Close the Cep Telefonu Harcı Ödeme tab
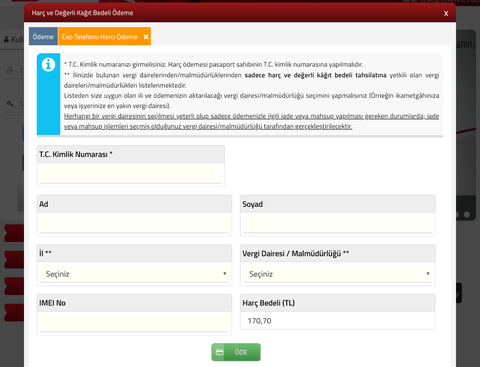The height and width of the screenshot is (367, 480). coord(146,37)
